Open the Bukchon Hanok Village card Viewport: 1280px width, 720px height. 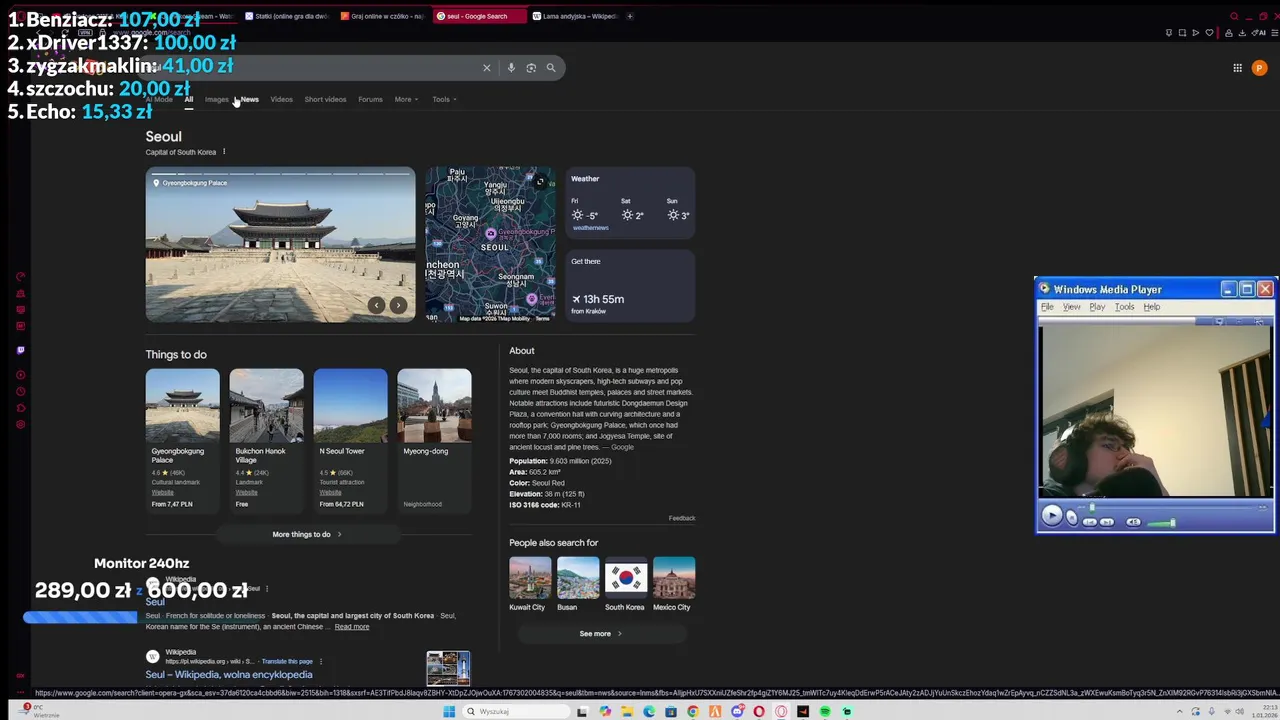pos(266,439)
